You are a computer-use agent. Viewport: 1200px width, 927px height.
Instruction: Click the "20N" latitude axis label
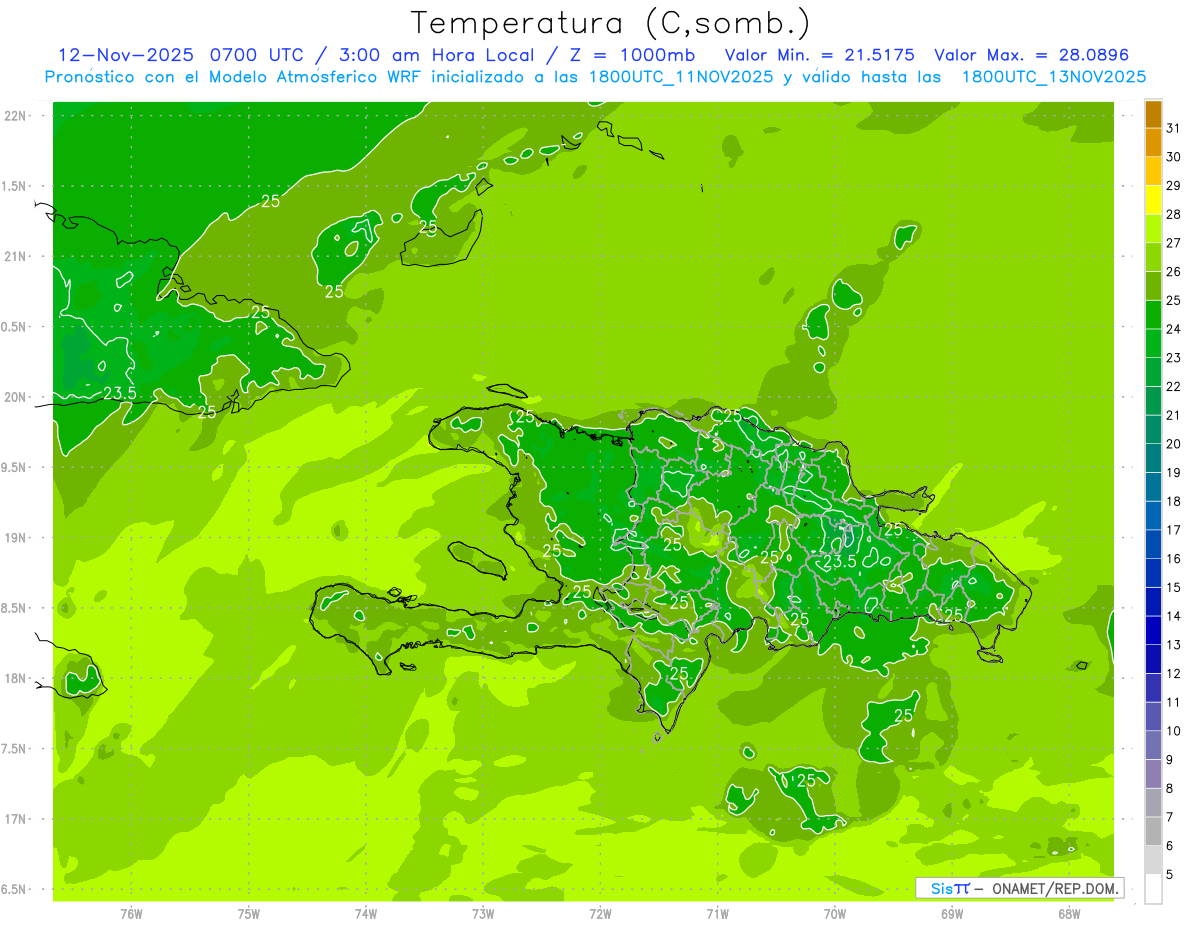[14, 397]
